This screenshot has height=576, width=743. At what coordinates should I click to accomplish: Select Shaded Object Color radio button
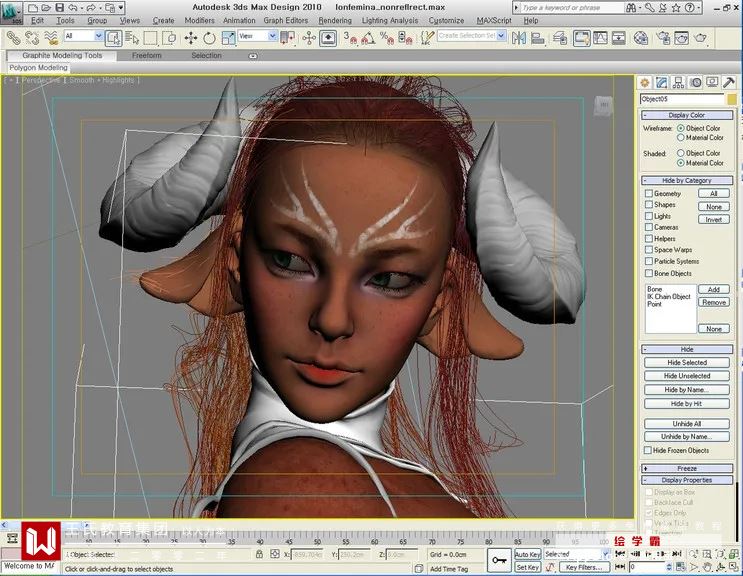681,153
